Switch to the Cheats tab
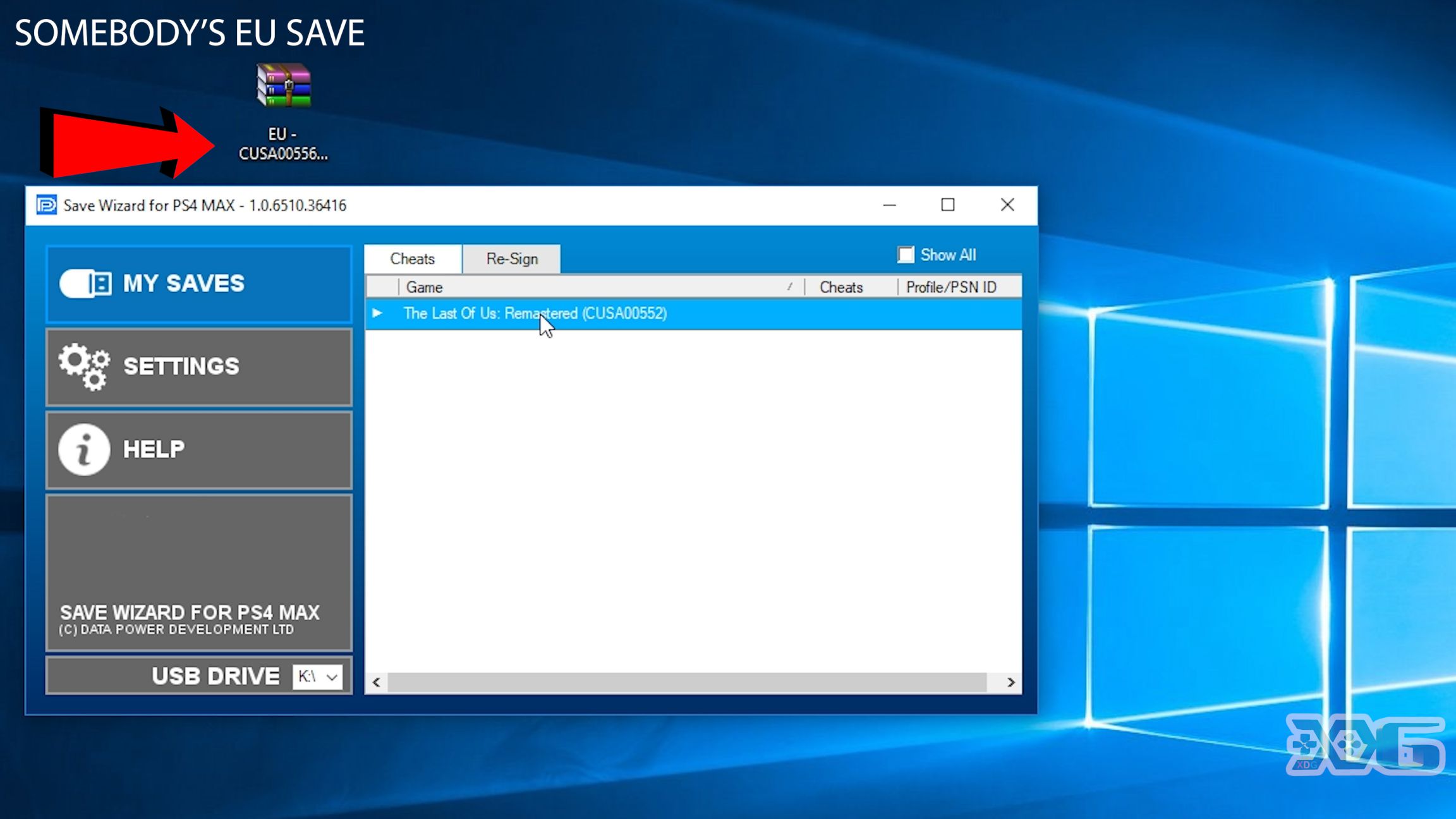 [x=413, y=259]
